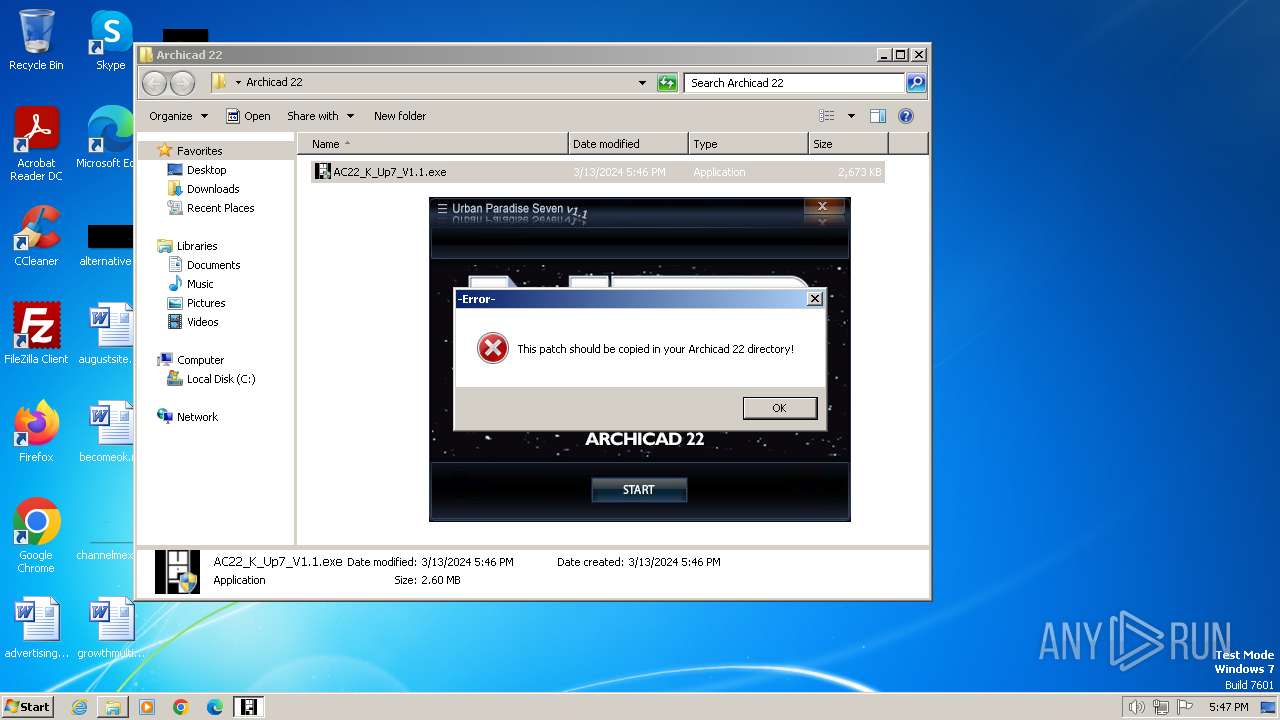The height and width of the screenshot is (720, 1280).
Task: Open Edge from the taskbar
Action: click(x=215, y=707)
